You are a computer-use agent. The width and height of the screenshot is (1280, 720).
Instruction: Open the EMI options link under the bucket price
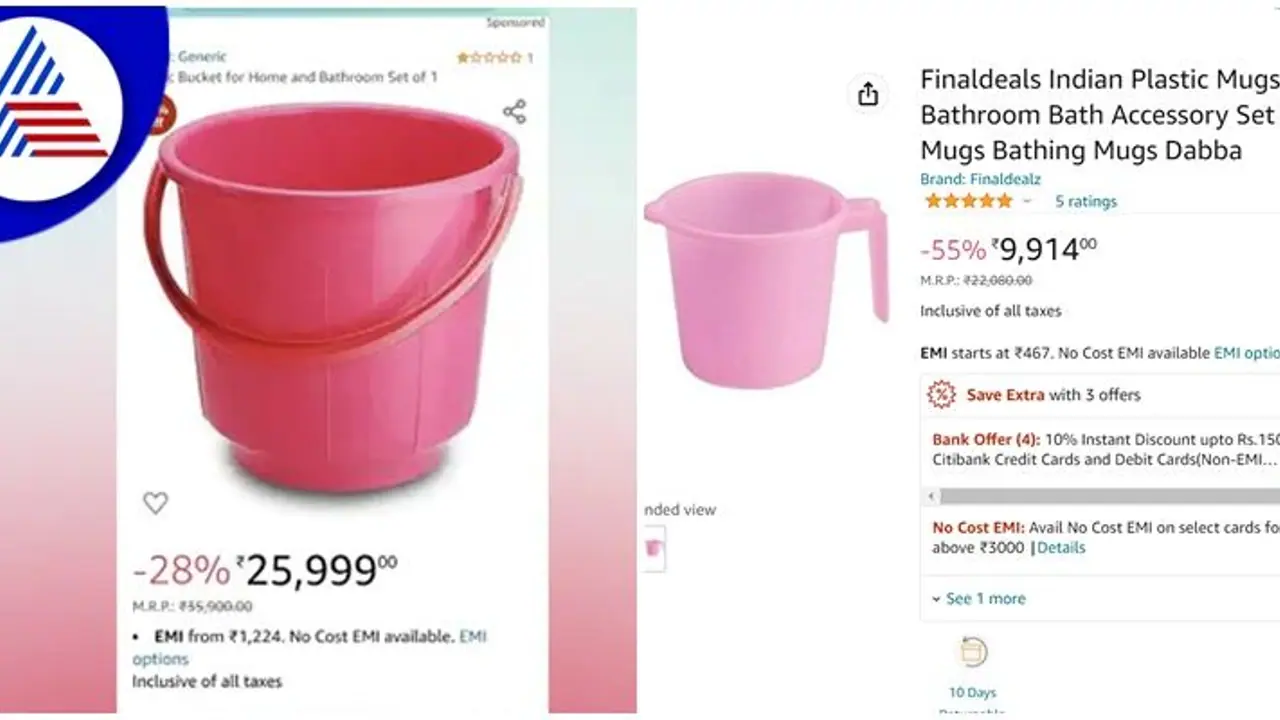click(x=160, y=659)
